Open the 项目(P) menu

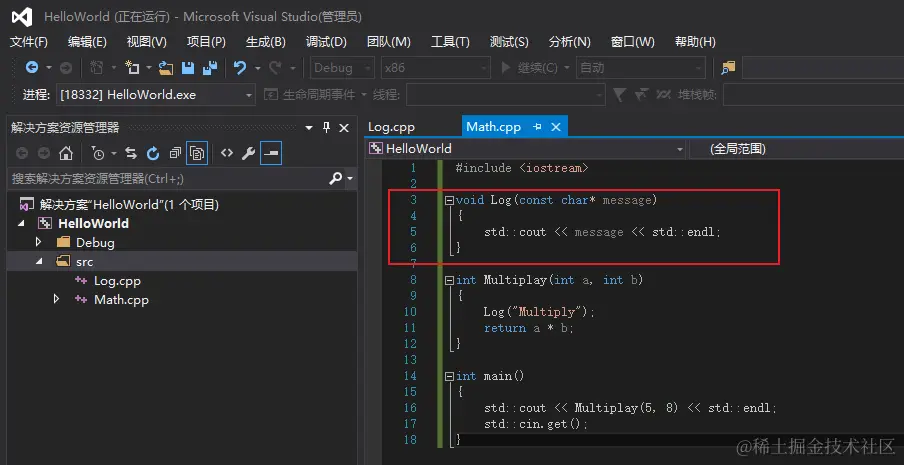[206, 42]
